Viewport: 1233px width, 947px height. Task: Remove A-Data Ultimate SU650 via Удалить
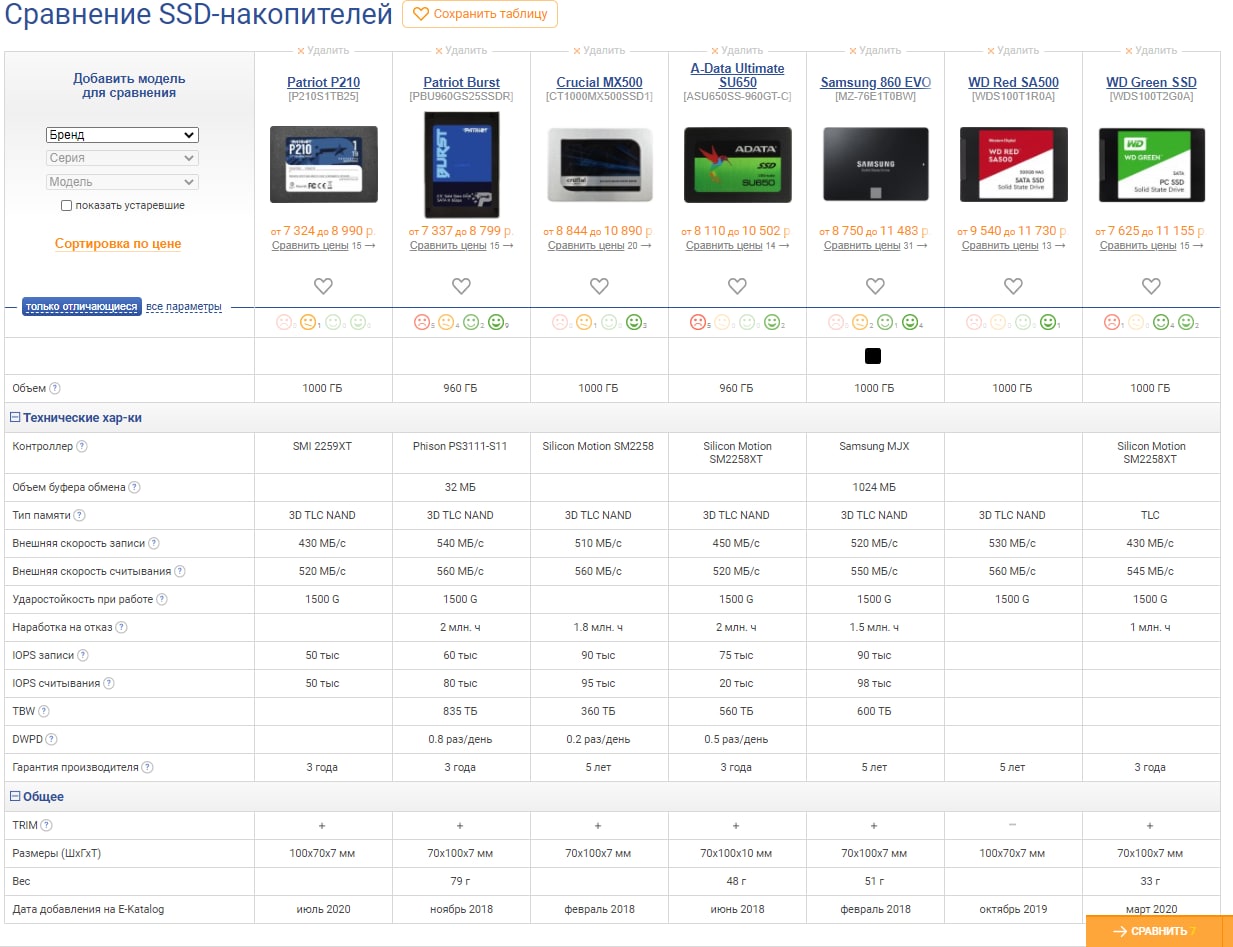[737, 50]
